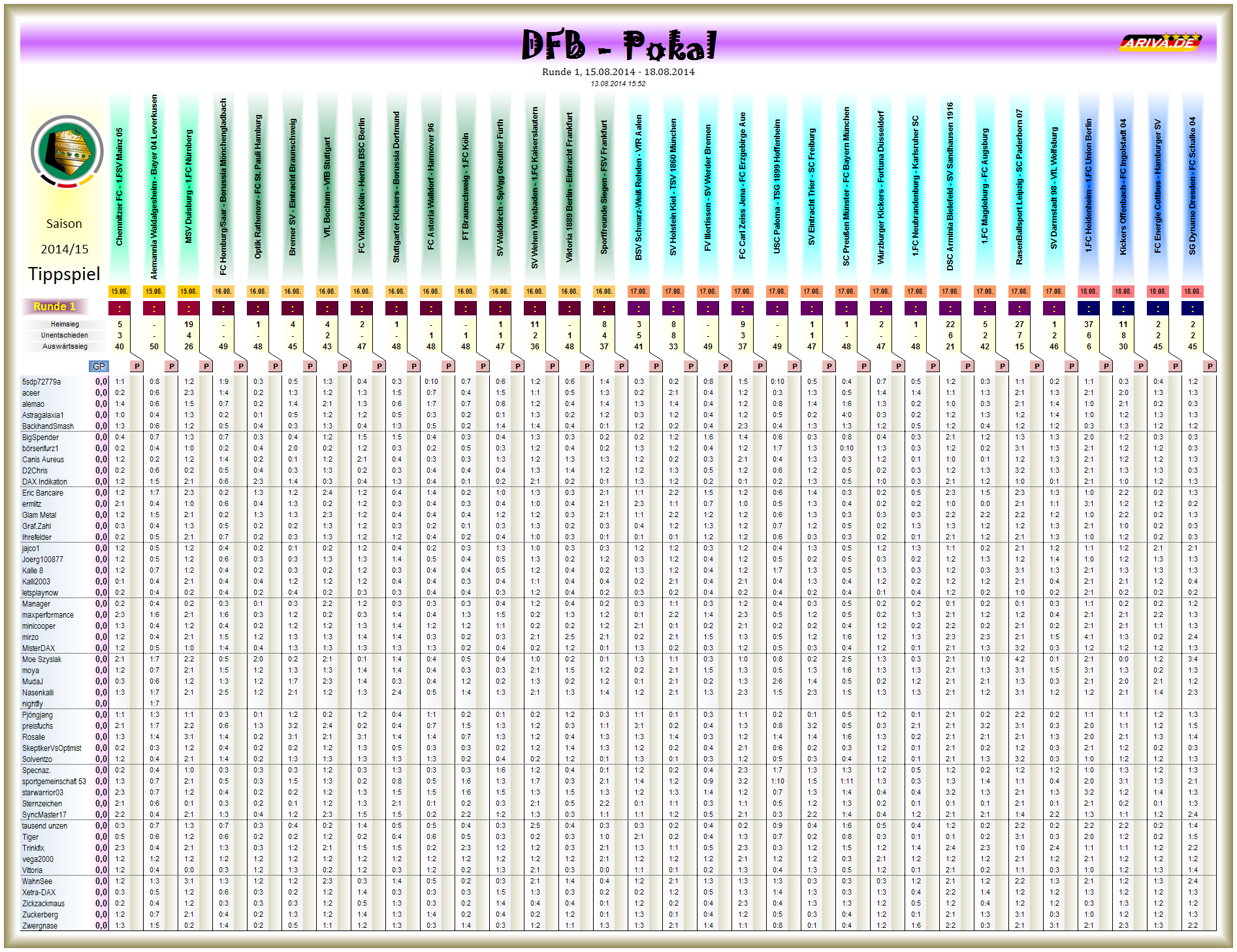Open the profile of user aceer
The image size is (1237, 952).
pyautogui.click(x=31, y=393)
